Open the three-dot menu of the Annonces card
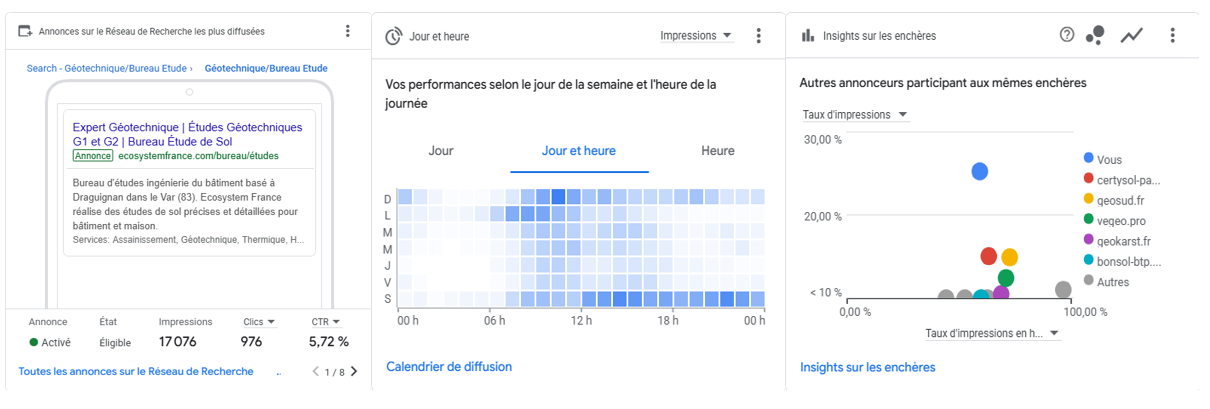Screen dimensions: 1210x409 tap(348, 31)
